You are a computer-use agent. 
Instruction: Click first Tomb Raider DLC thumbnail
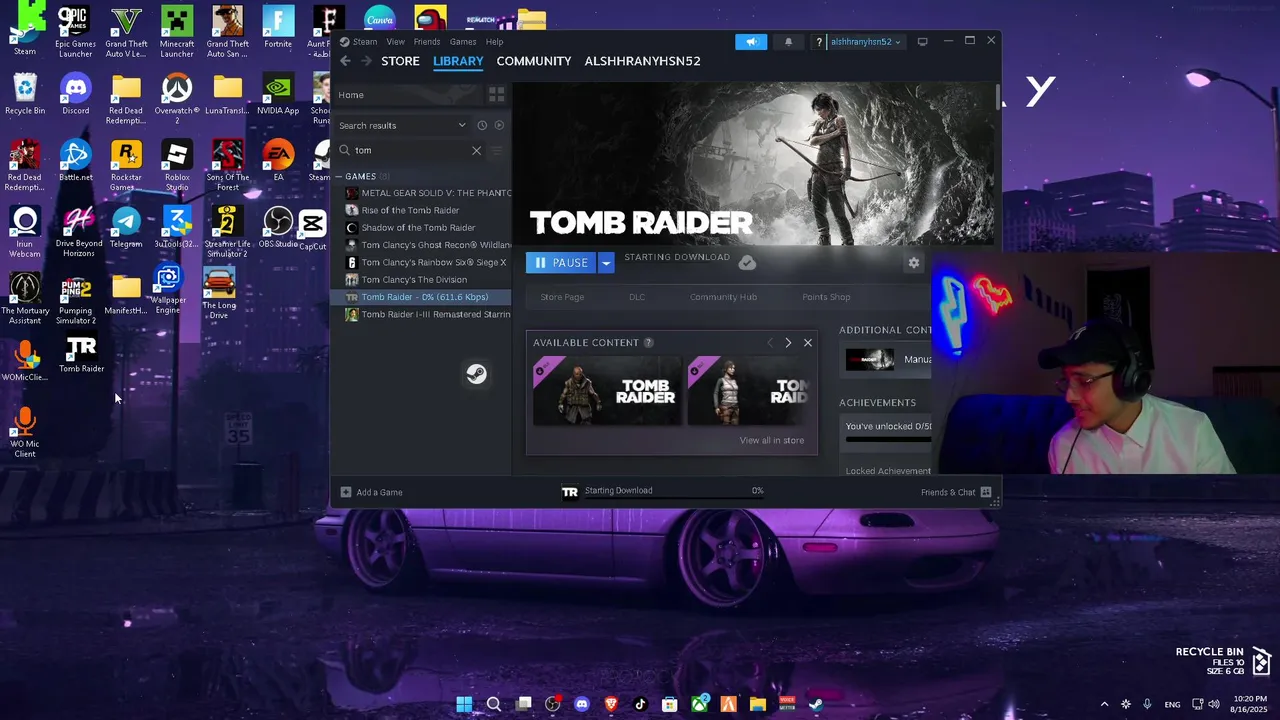[607, 391]
